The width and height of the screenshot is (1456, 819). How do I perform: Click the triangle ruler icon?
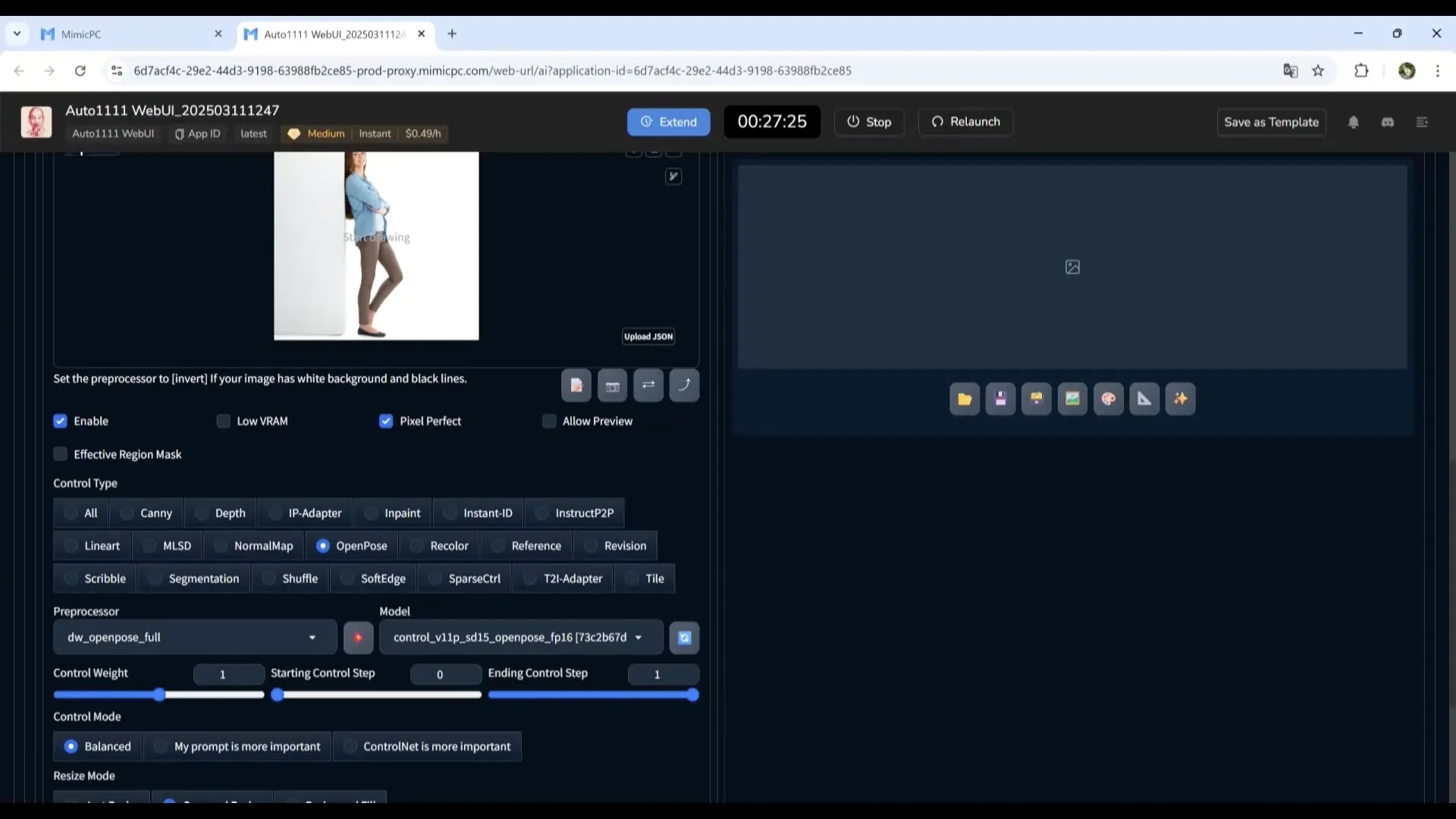[1144, 399]
